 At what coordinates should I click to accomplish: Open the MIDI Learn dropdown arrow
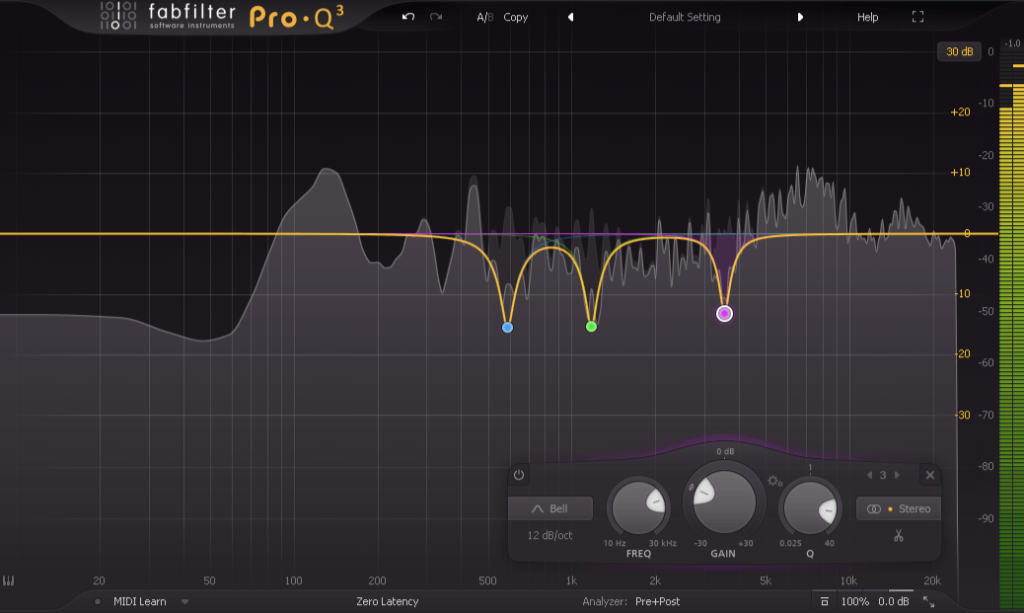(185, 601)
